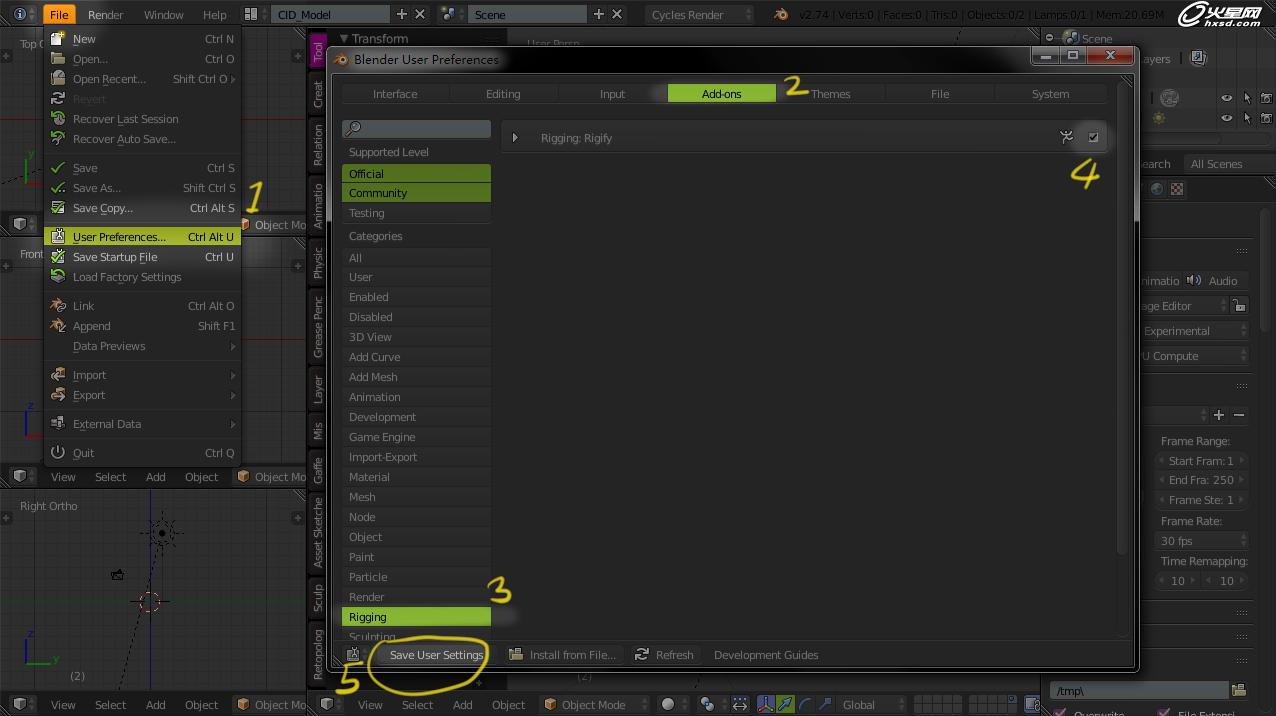Add new screen layout next to CID_Model

point(402,15)
